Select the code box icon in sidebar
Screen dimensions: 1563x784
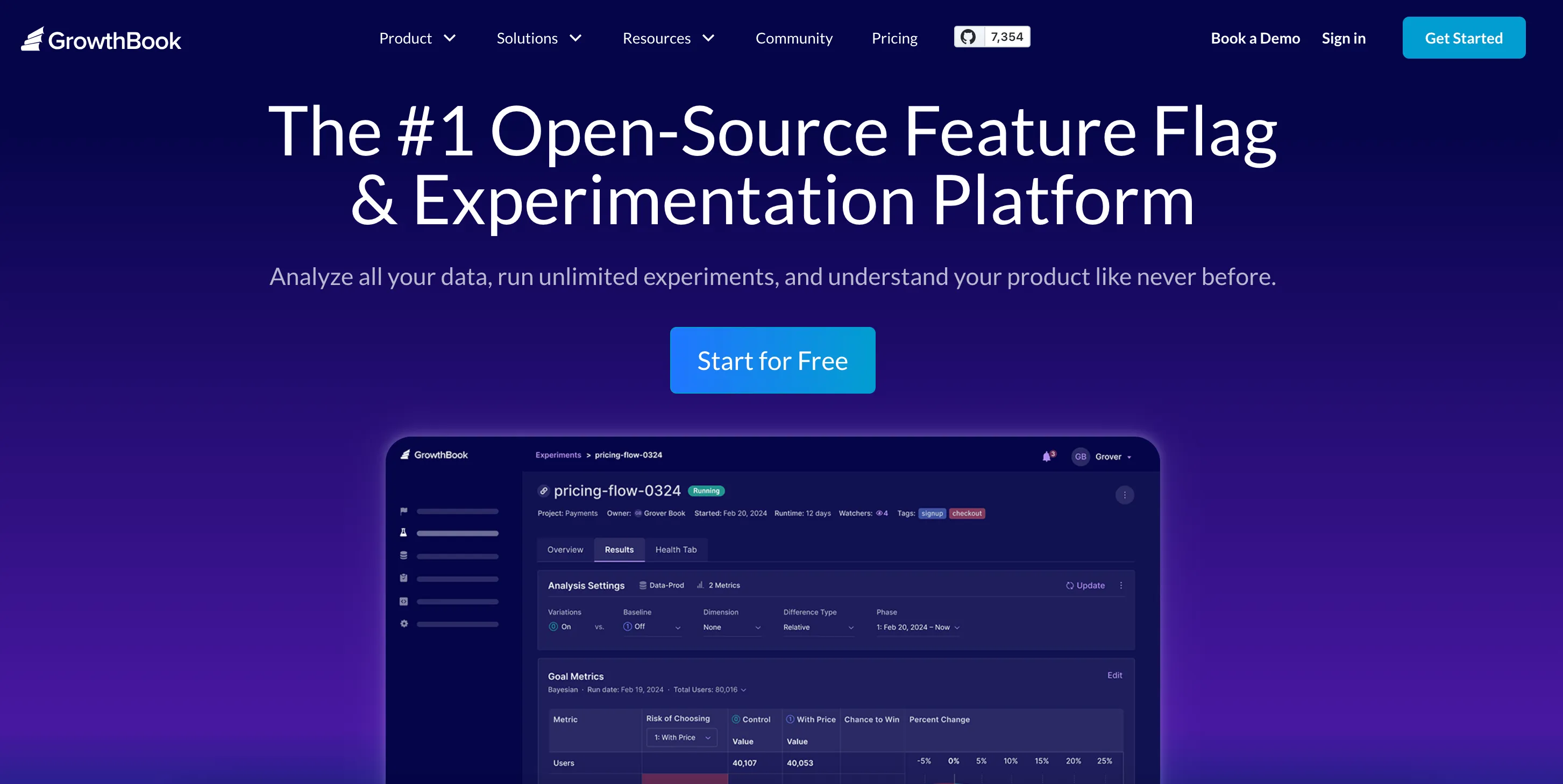(x=403, y=601)
